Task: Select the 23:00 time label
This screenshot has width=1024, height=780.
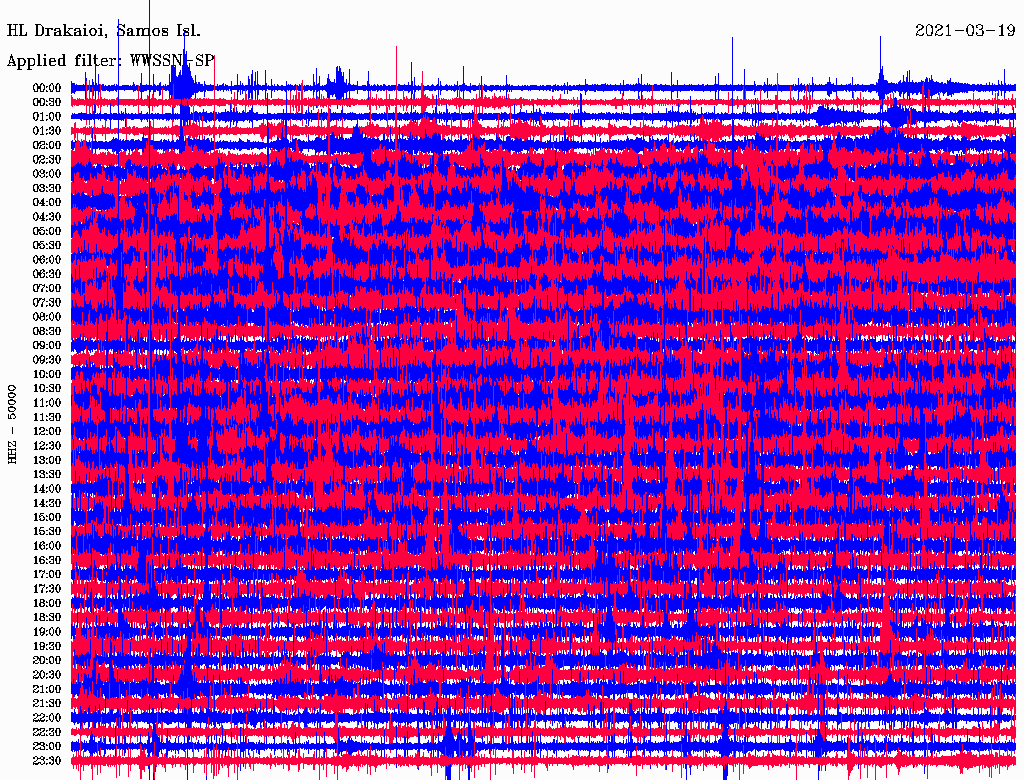Action: 47,746
